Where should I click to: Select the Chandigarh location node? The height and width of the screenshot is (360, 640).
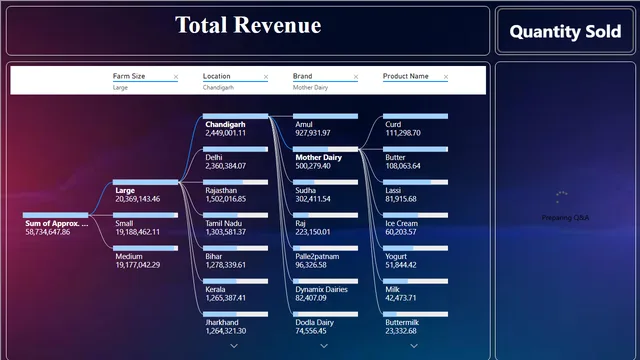coord(236,125)
